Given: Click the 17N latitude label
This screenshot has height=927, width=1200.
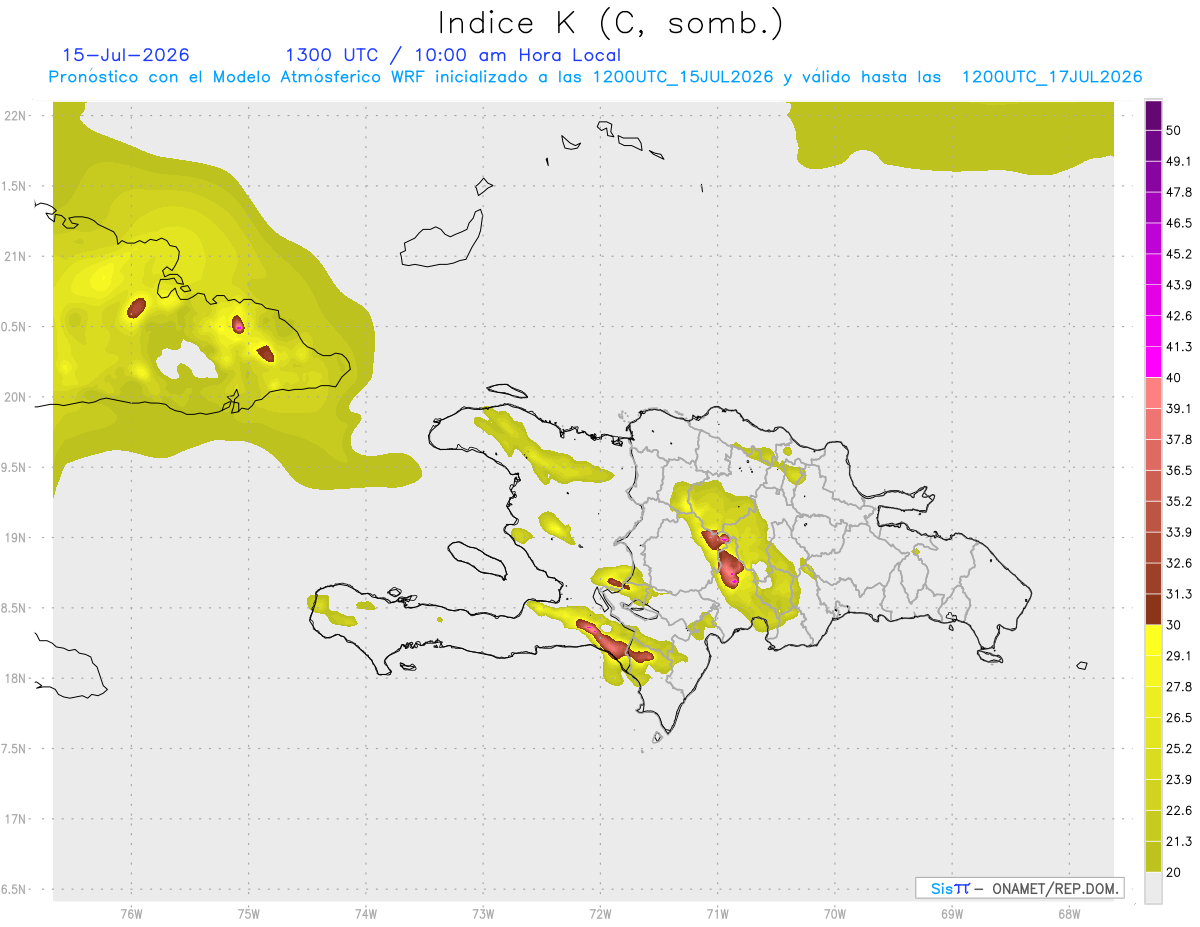Looking at the screenshot, I should point(15,819).
